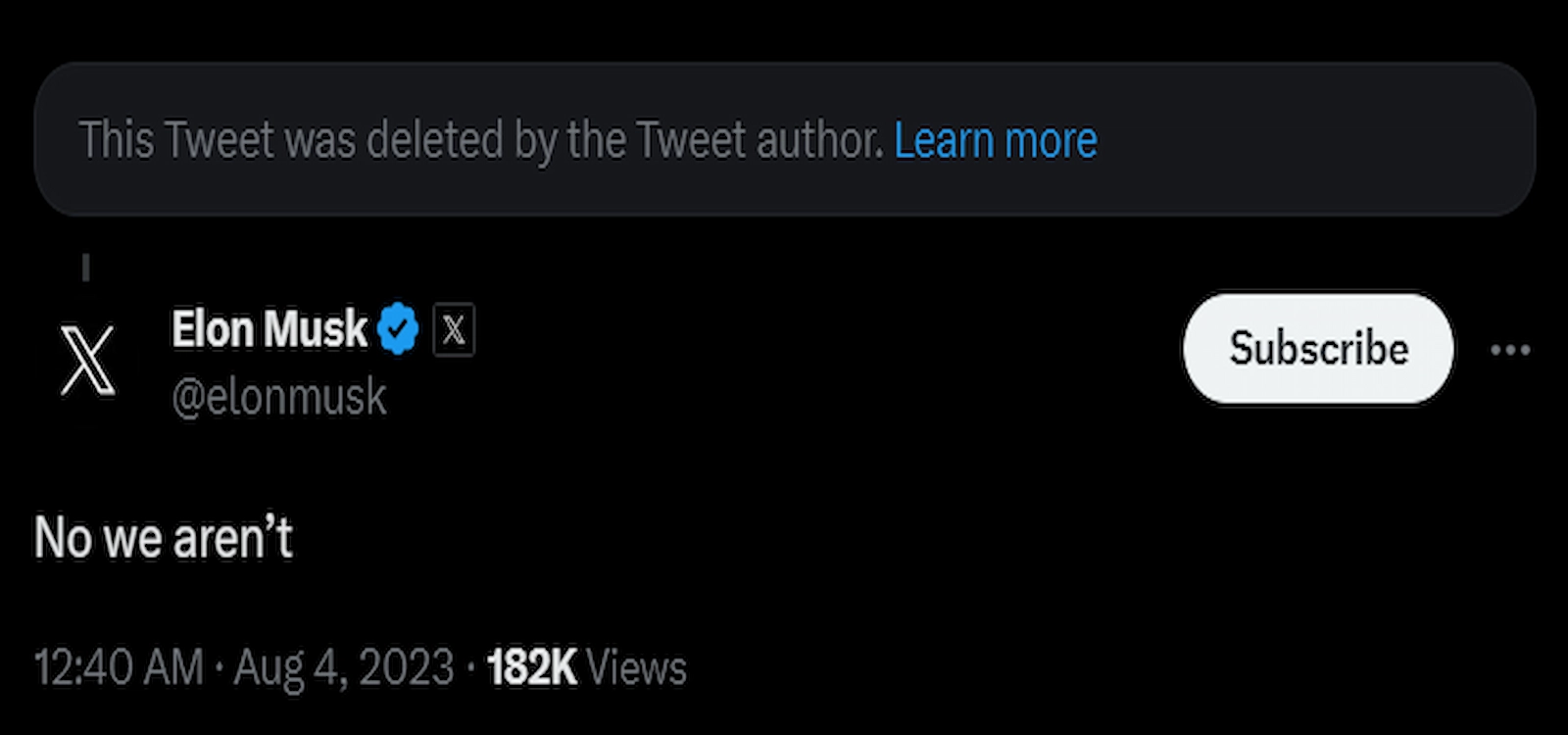Follow the Learn more link

995,140
